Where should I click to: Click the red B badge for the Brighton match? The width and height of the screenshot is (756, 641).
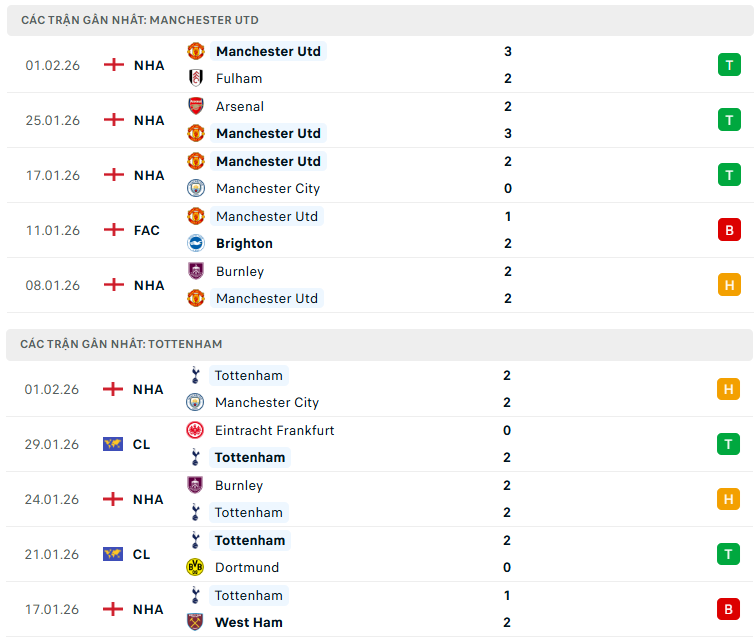(729, 230)
